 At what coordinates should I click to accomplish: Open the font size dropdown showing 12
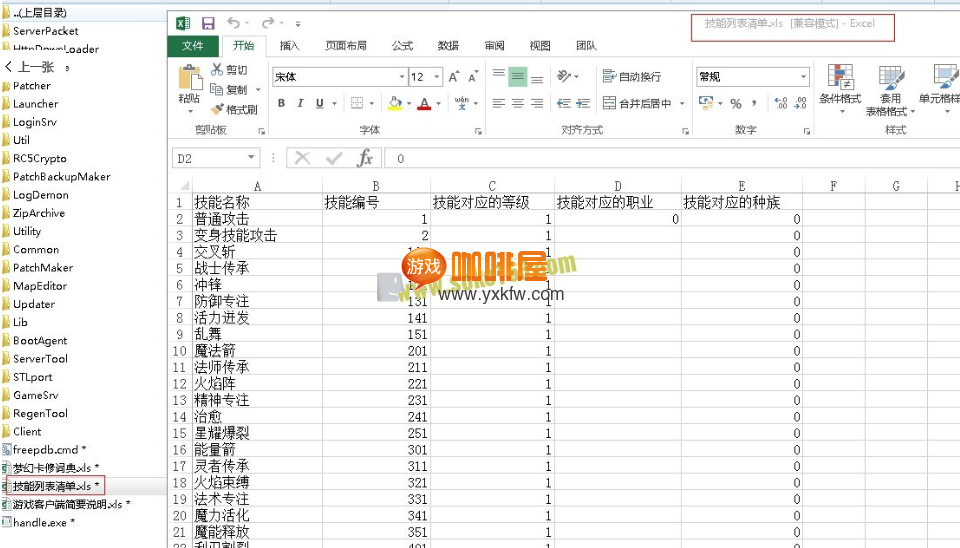tap(438, 77)
